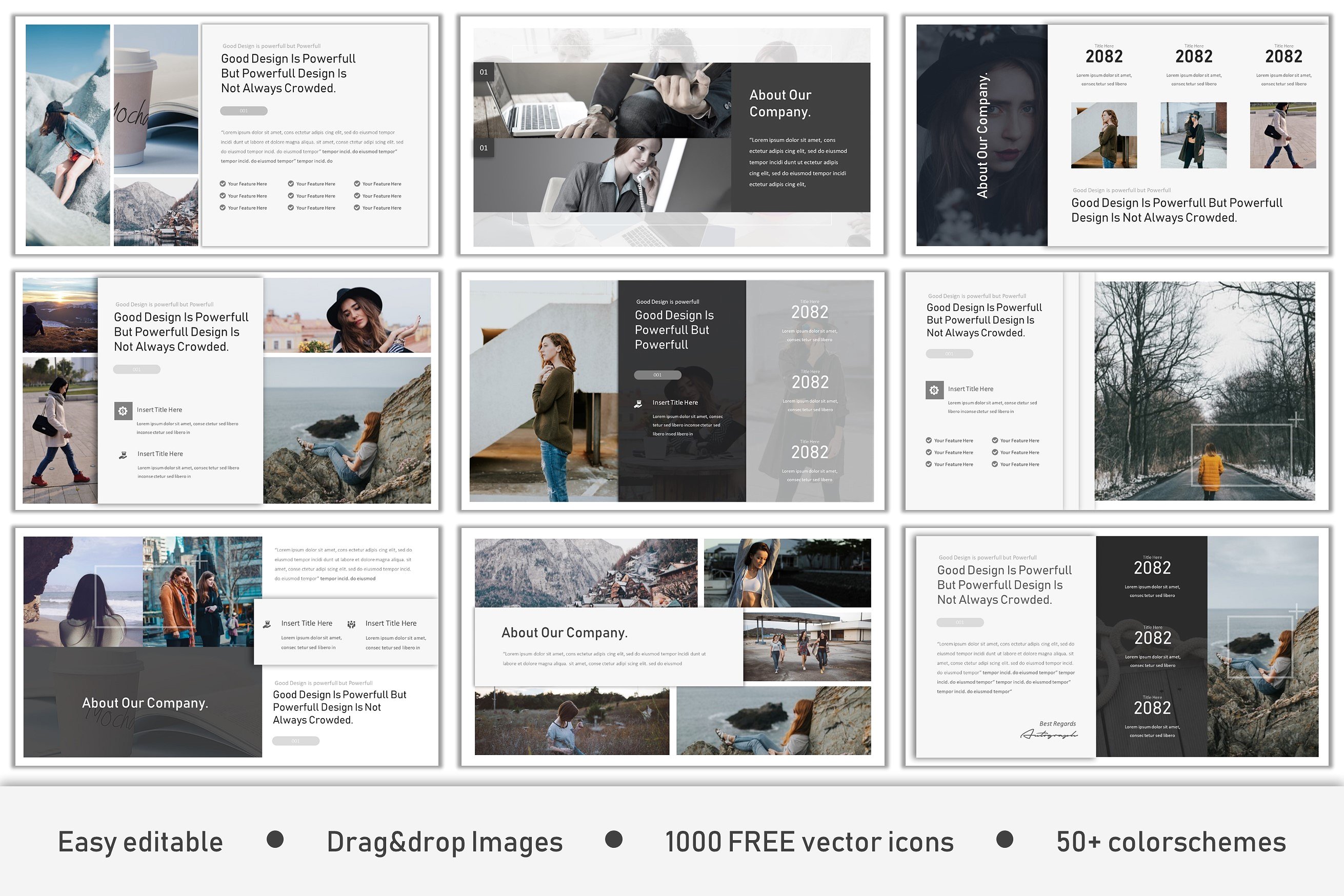Click the gear icon beside the oceanside rock photo
Image resolution: width=1344 pixels, height=896 pixels.
[x=123, y=411]
